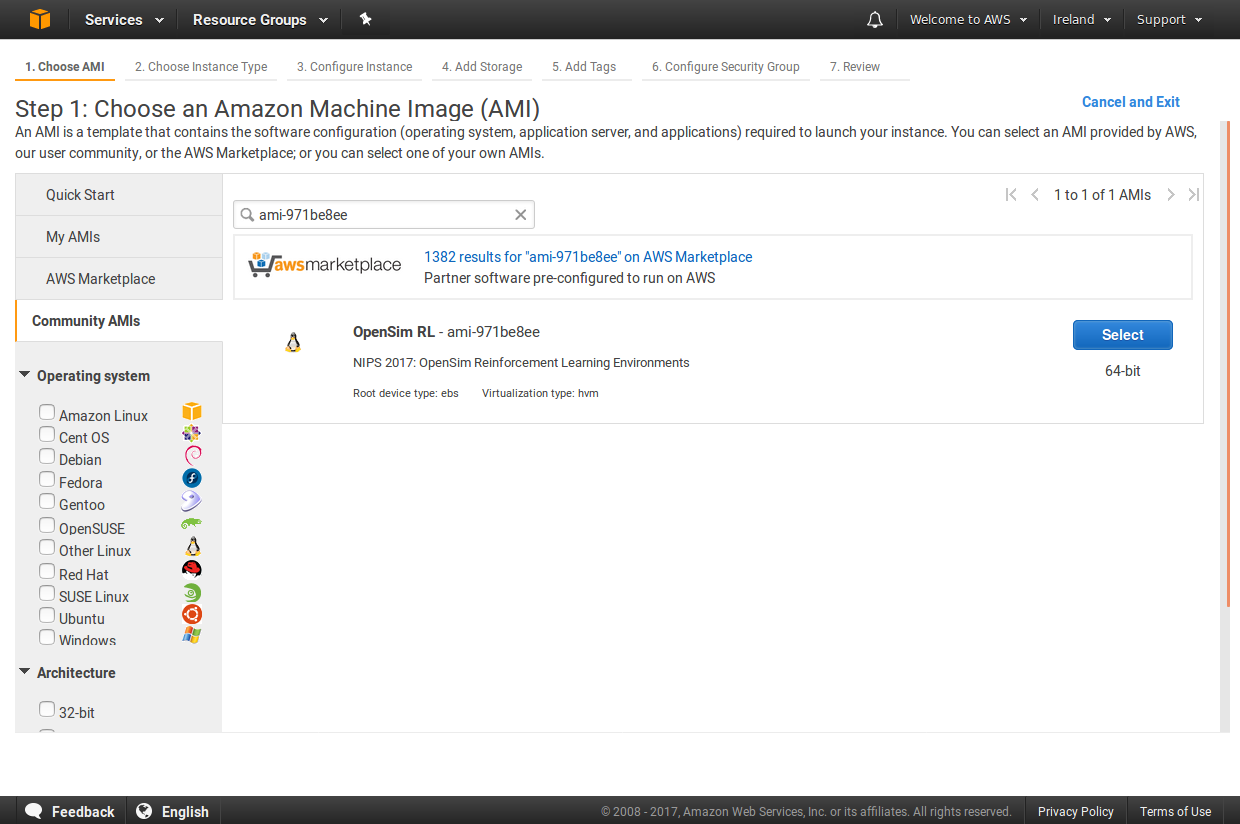Go to step 4 Add Storage
This screenshot has width=1240, height=824.
pyautogui.click(x=482, y=67)
